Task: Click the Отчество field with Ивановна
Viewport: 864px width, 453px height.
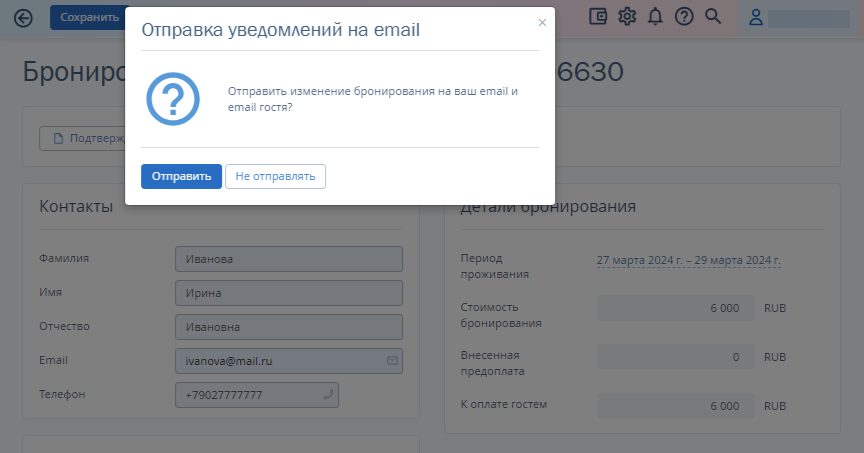Action: click(289, 327)
